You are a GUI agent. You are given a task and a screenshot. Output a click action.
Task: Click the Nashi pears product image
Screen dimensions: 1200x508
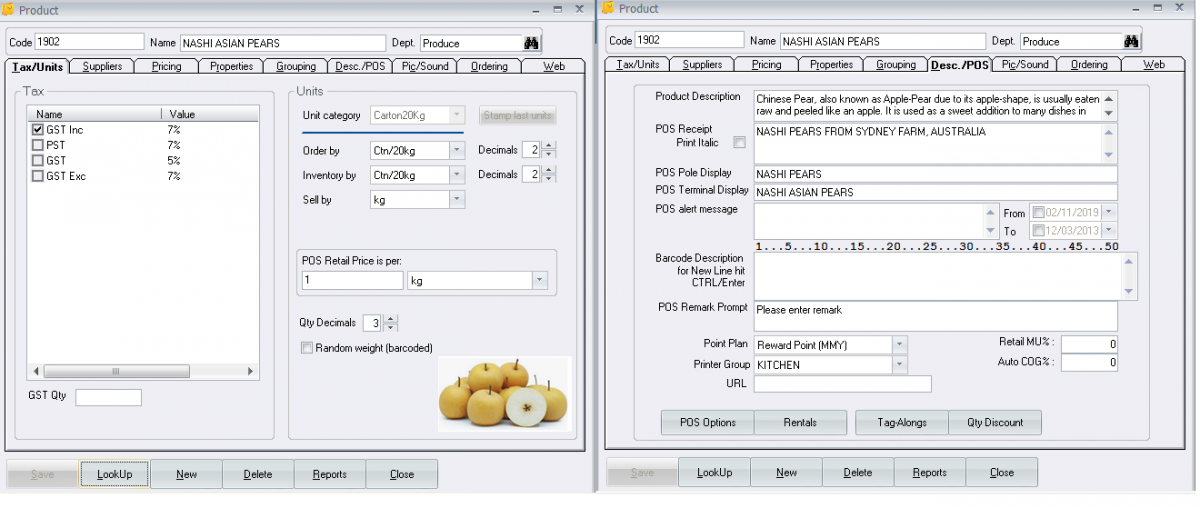pos(504,393)
